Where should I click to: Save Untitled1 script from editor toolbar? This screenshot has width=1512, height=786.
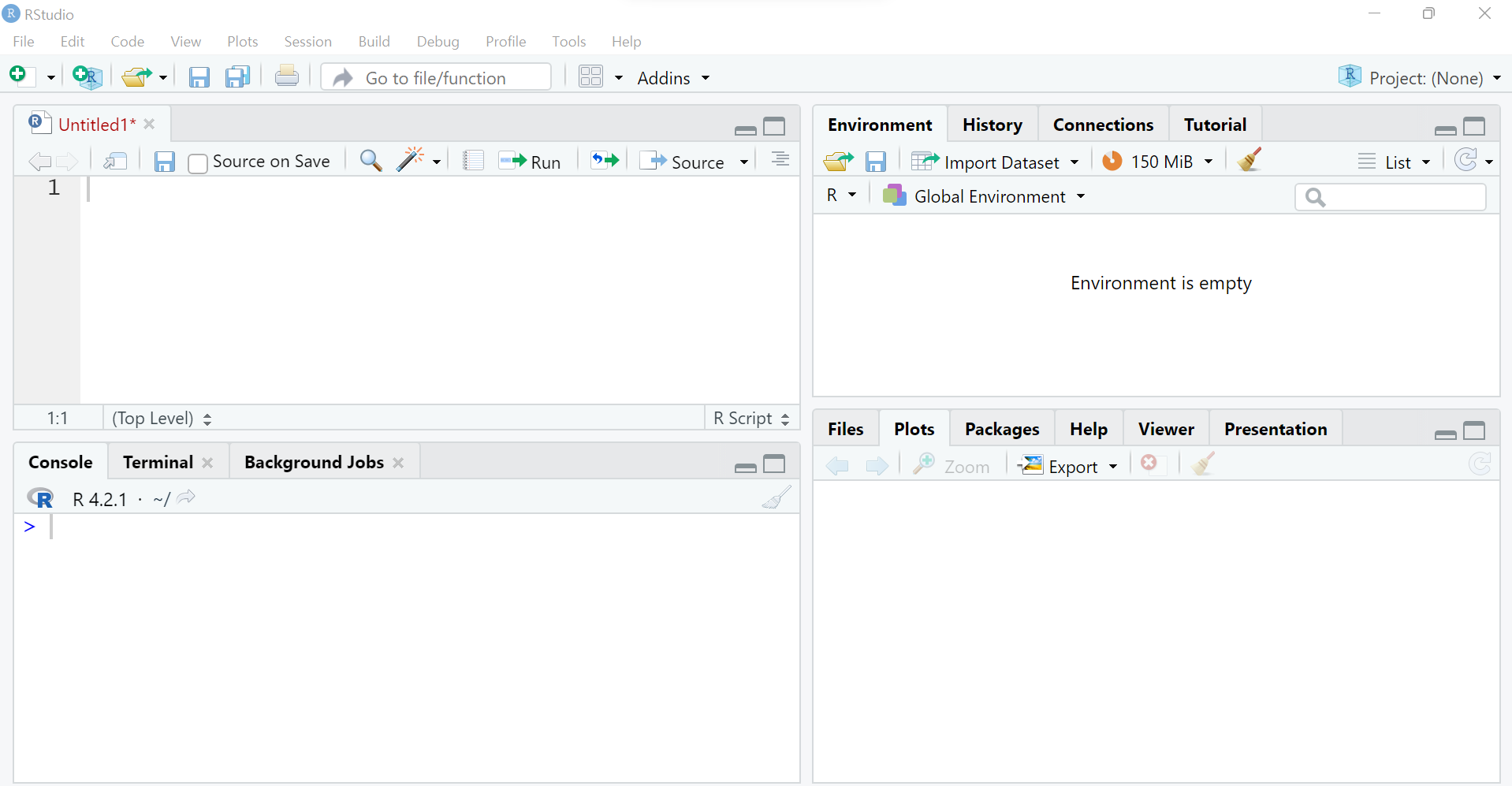pos(164,162)
